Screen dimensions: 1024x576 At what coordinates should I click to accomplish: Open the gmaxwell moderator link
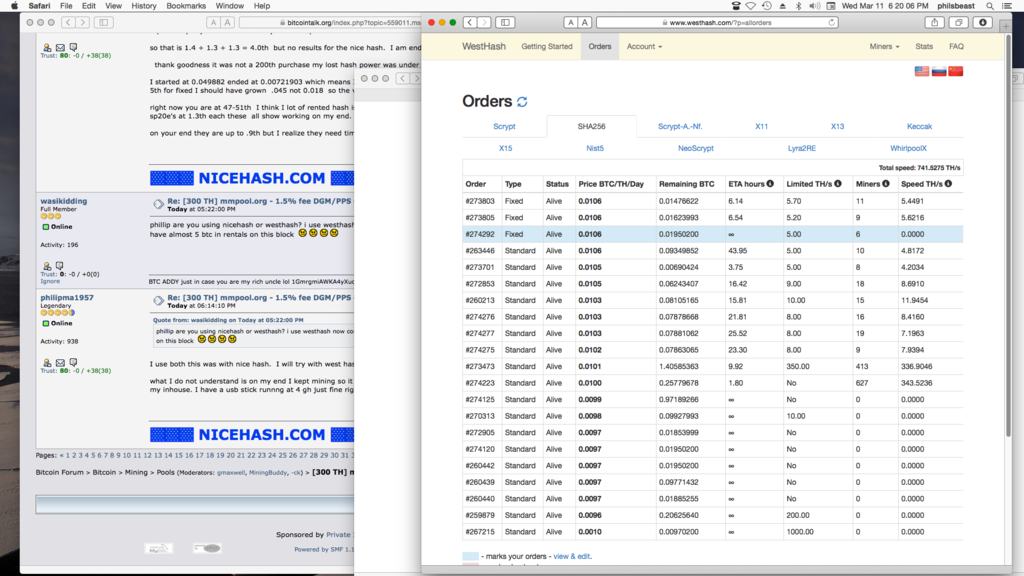click(x=231, y=472)
